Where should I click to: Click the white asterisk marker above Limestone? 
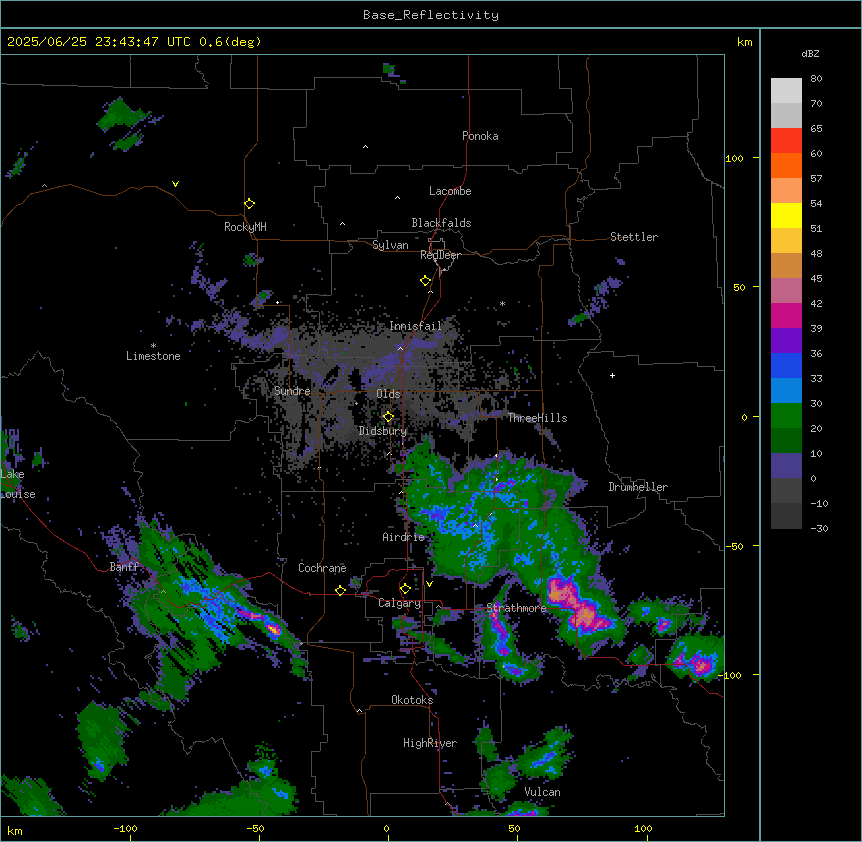[153, 346]
